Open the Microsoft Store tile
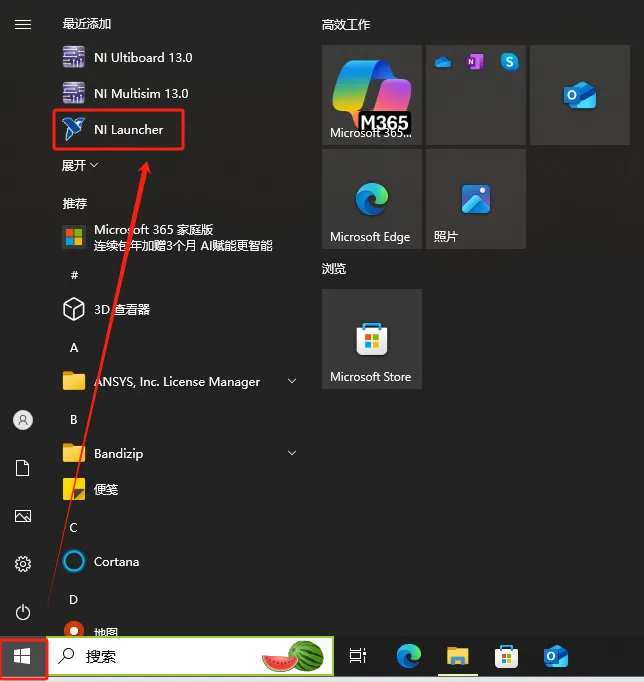The height and width of the screenshot is (682, 644). coord(372,339)
